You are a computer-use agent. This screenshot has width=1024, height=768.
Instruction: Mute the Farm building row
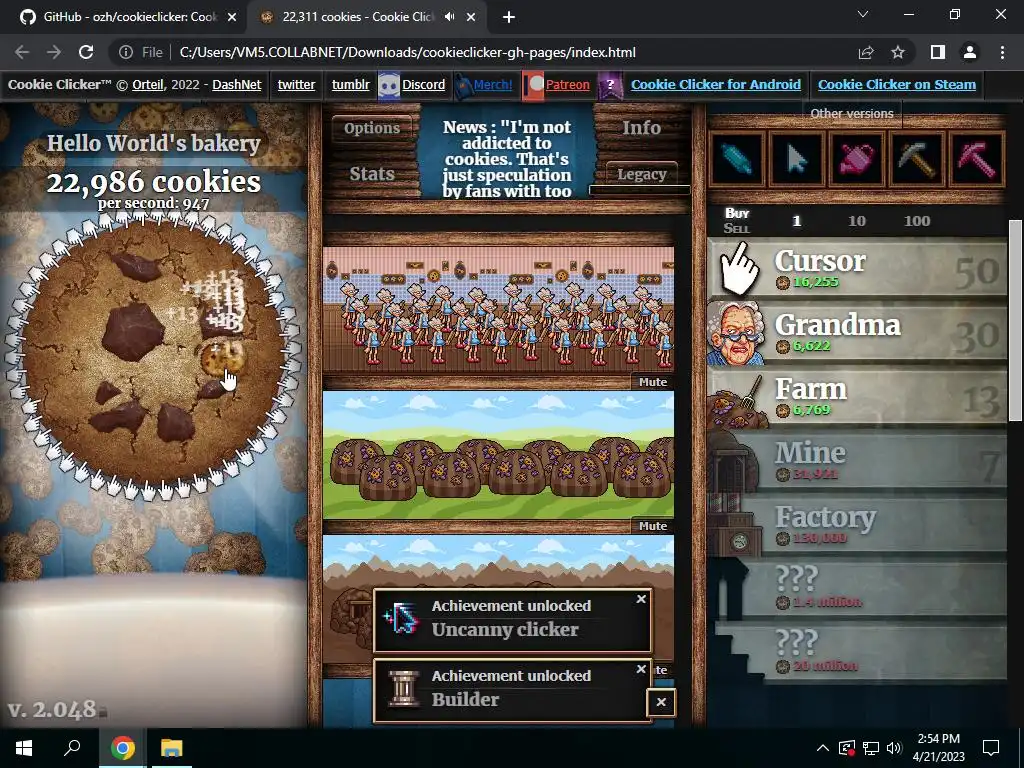[652, 526]
